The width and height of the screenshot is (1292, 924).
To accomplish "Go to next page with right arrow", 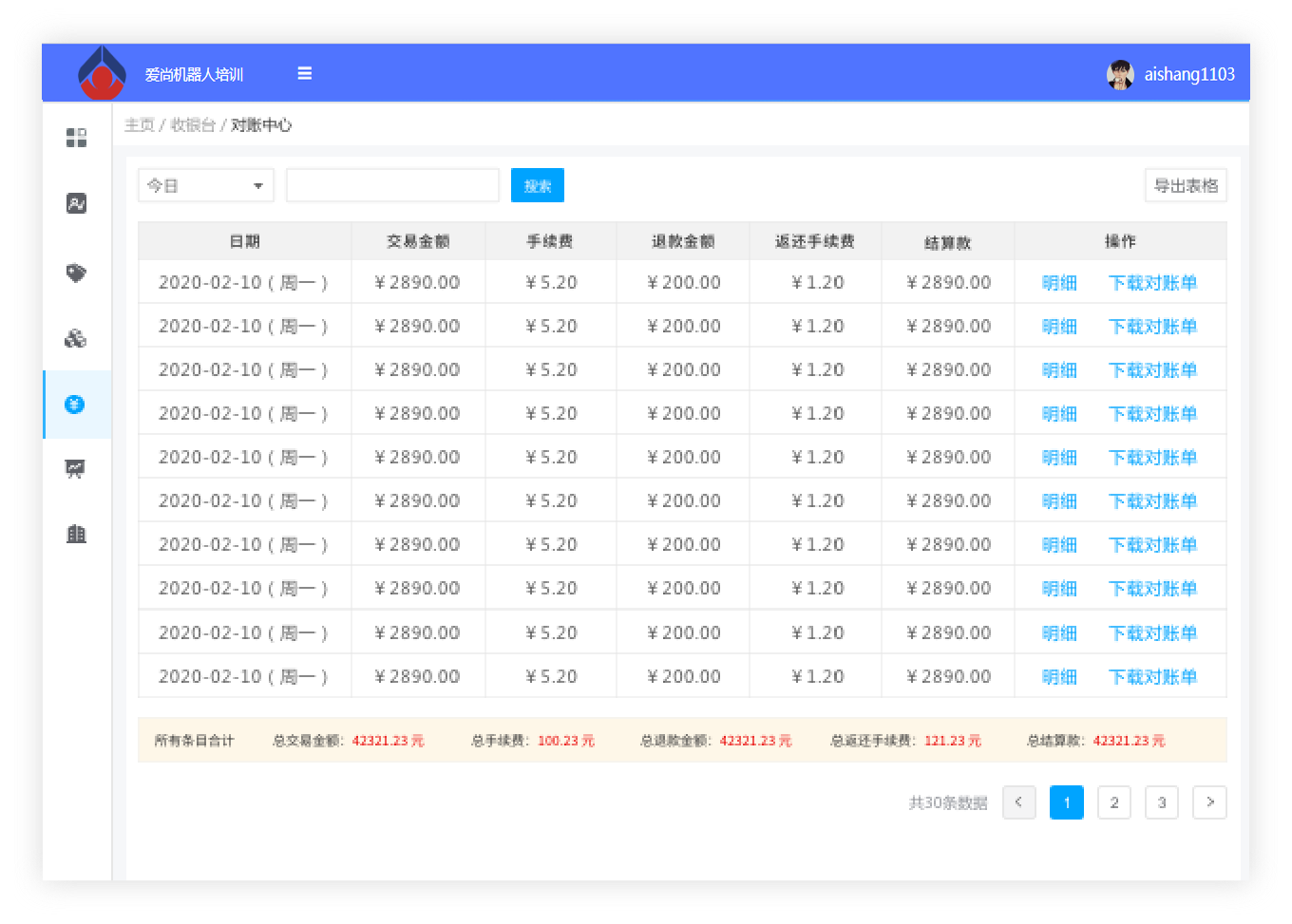I will coord(1210,802).
